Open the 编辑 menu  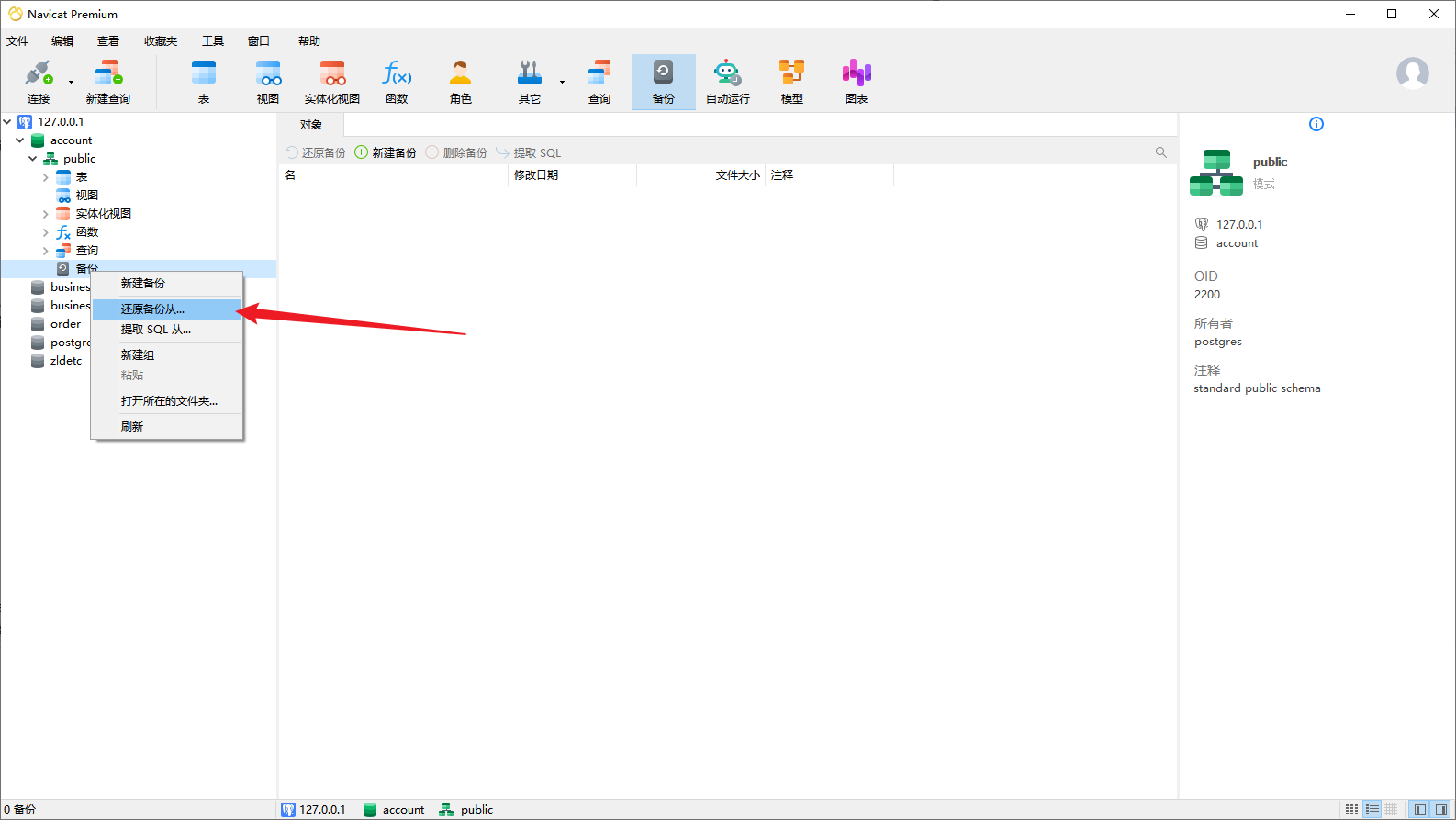point(62,41)
